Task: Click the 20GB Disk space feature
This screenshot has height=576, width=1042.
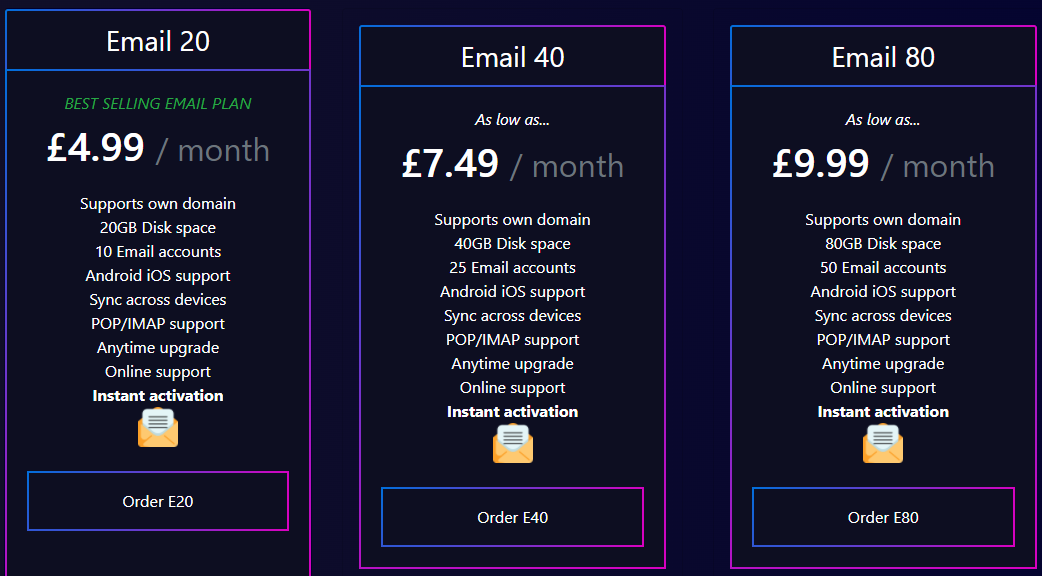Action: [158, 228]
